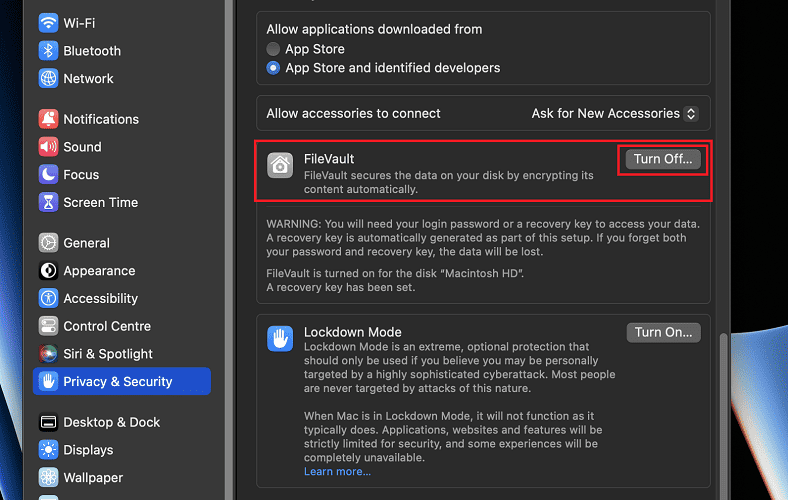Open the Focus moon icon
Screen dimensions: 788x500
(x=48, y=174)
